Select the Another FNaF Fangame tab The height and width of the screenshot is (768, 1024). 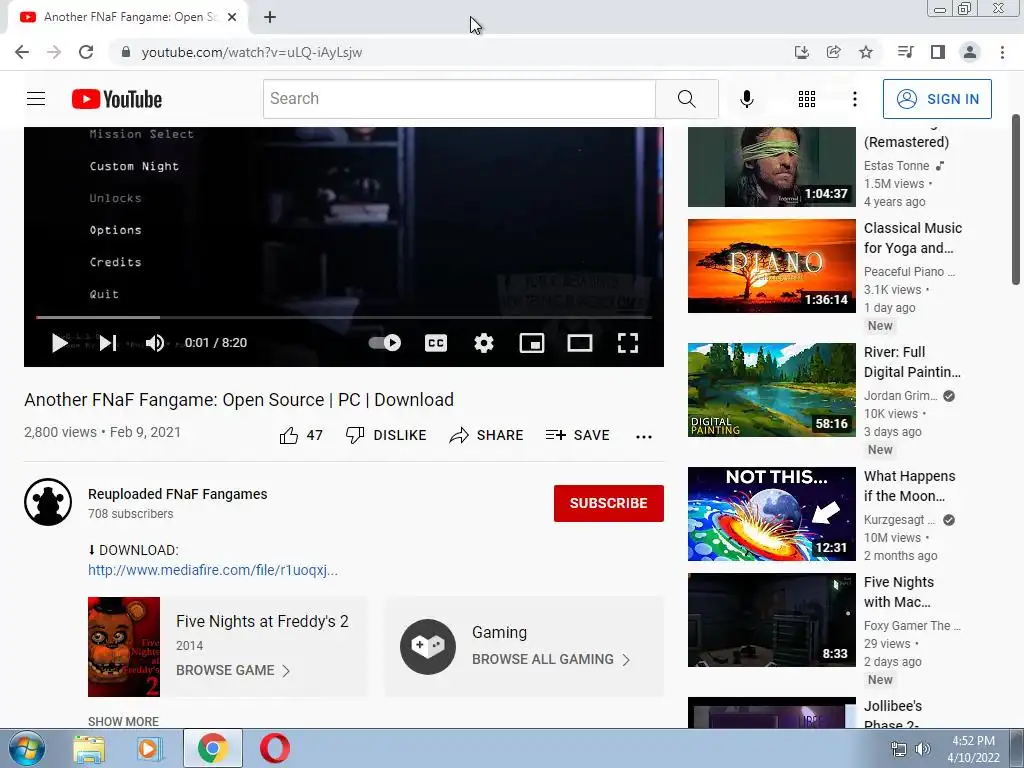point(129,18)
